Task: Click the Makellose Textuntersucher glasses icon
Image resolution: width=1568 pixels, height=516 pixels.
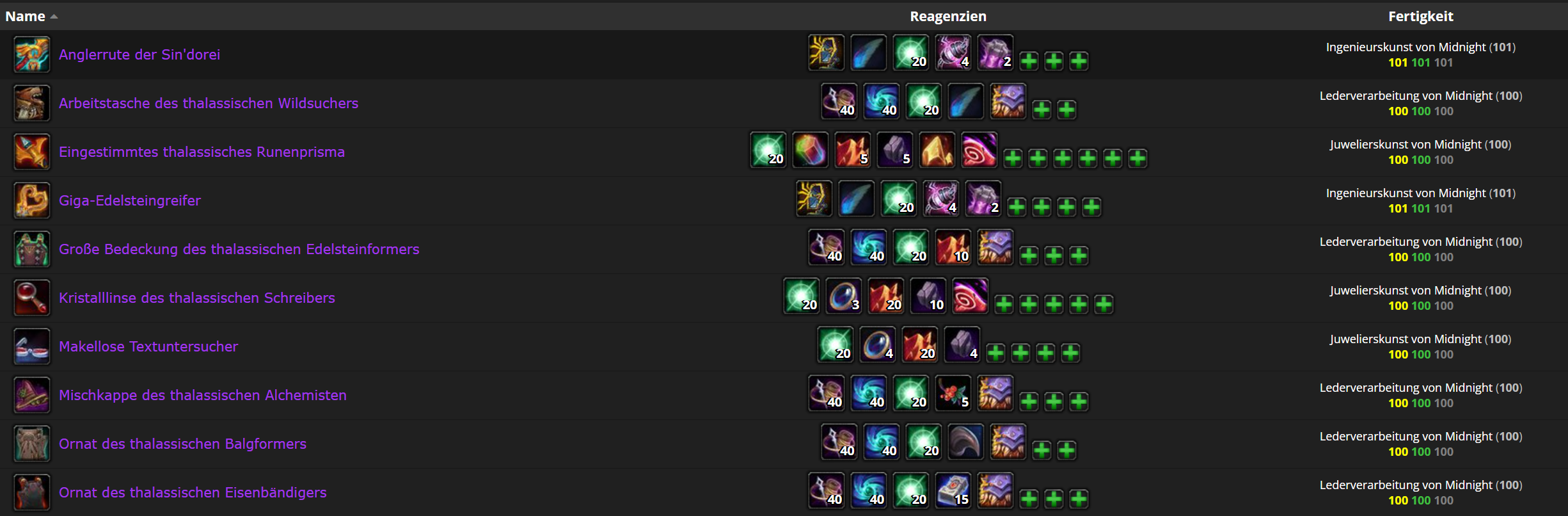Action: 32,346
